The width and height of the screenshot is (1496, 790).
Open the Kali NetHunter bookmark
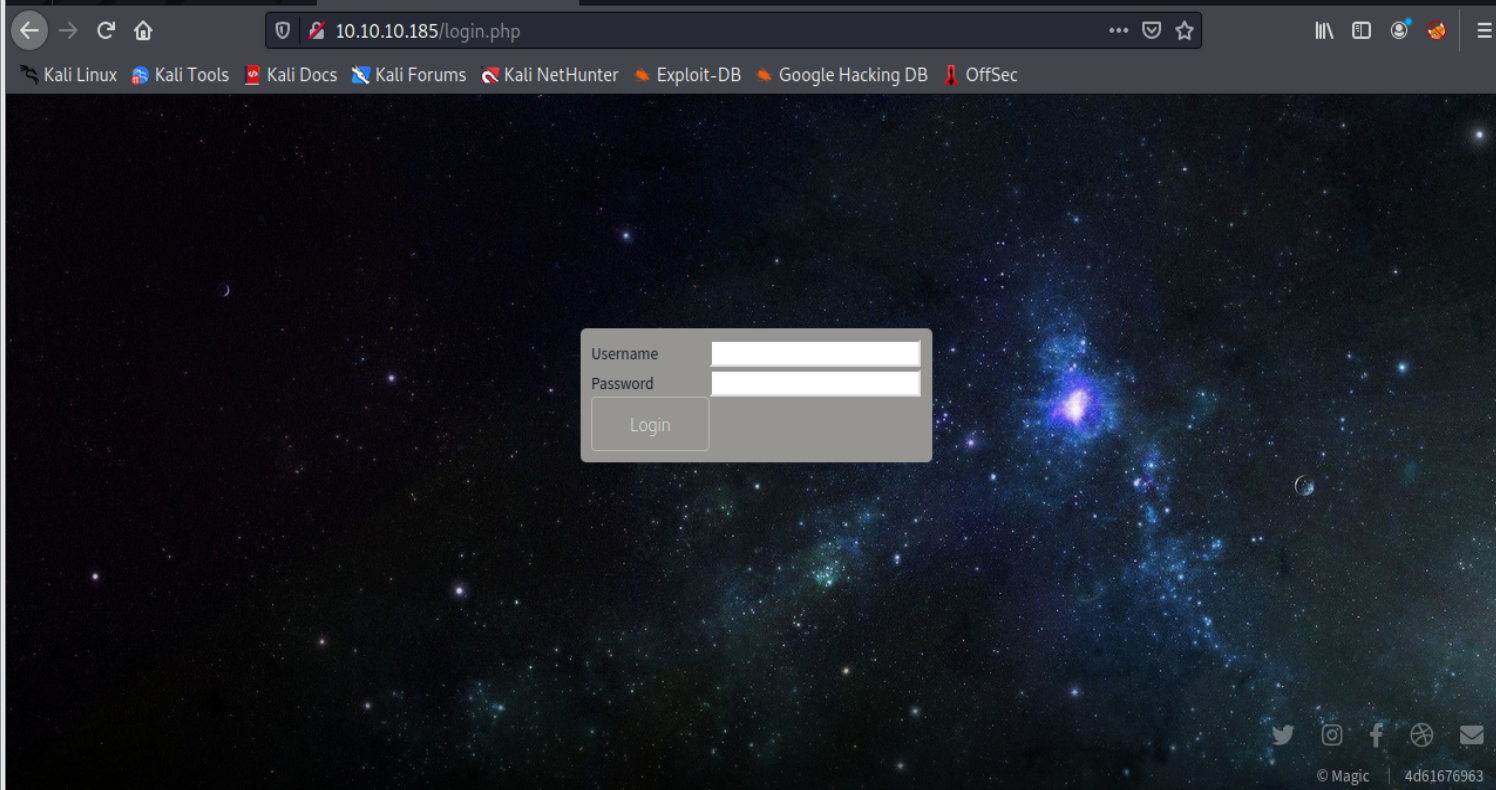click(x=550, y=75)
